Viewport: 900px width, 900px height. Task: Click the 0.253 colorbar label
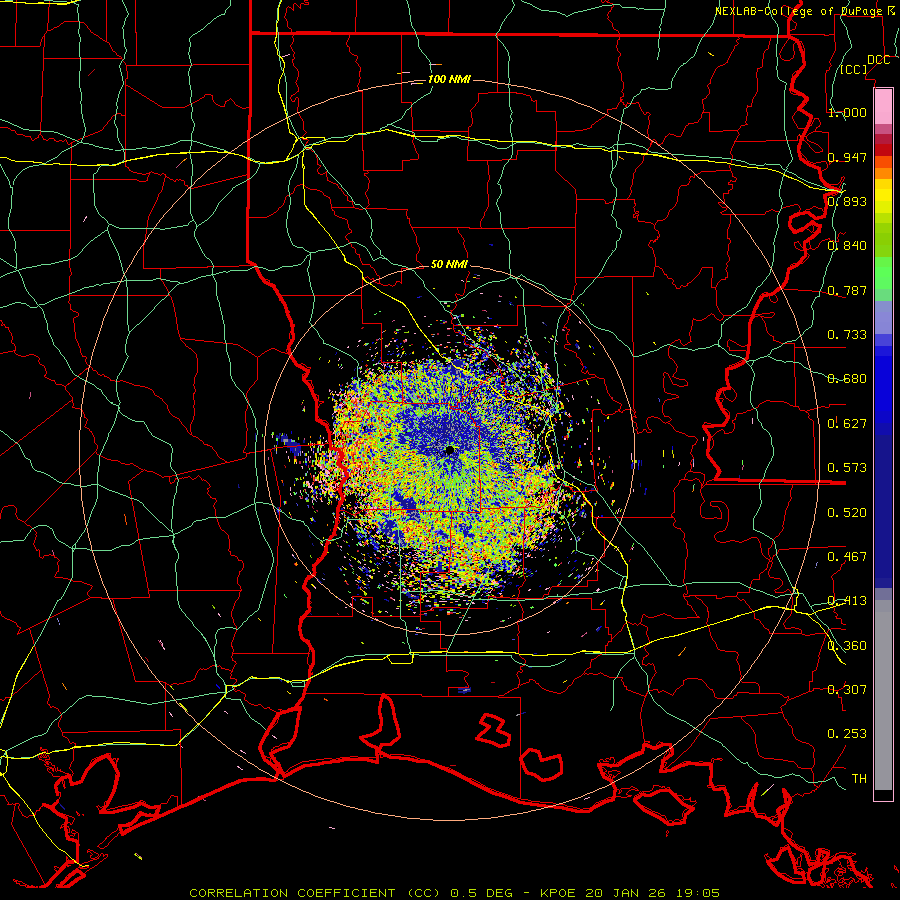click(847, 734)
